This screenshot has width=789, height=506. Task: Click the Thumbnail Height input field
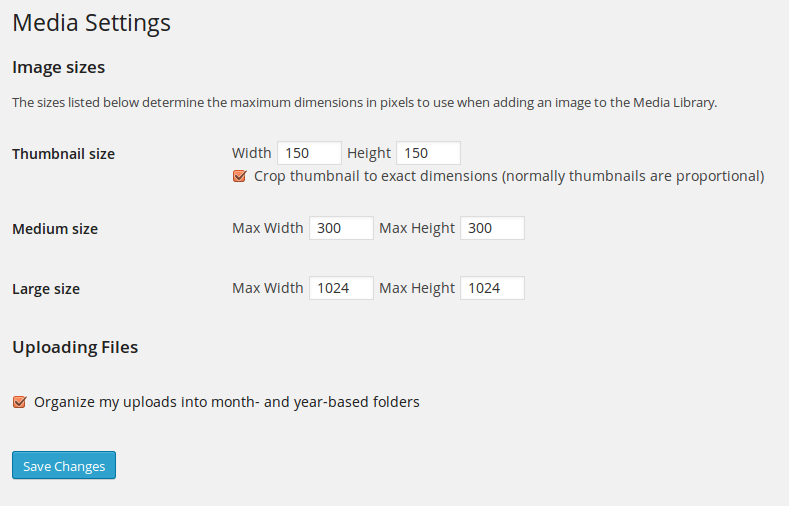[x=428, y=153]
